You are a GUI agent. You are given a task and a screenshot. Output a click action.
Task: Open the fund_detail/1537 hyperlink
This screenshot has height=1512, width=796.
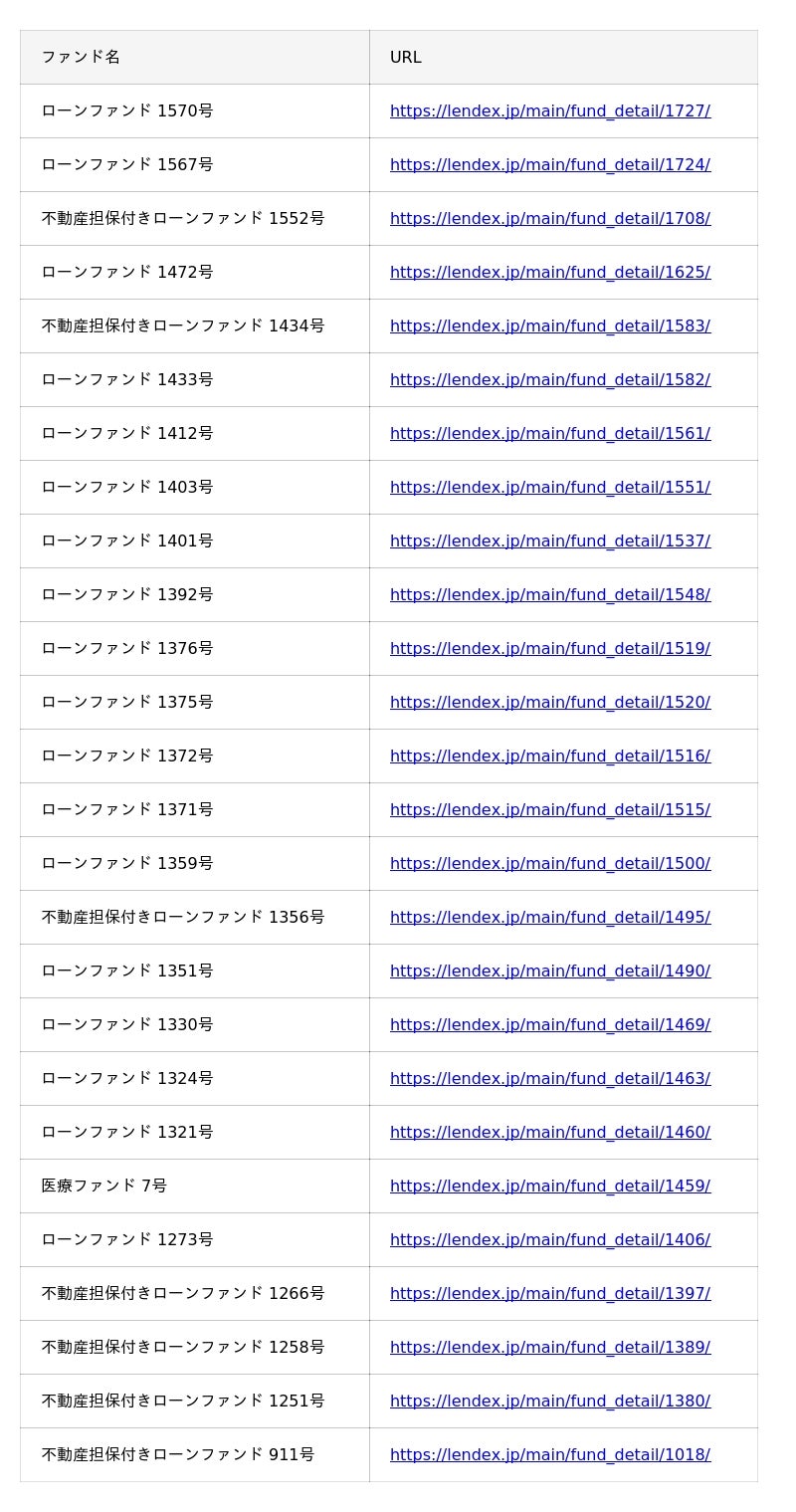coord(549,541)
